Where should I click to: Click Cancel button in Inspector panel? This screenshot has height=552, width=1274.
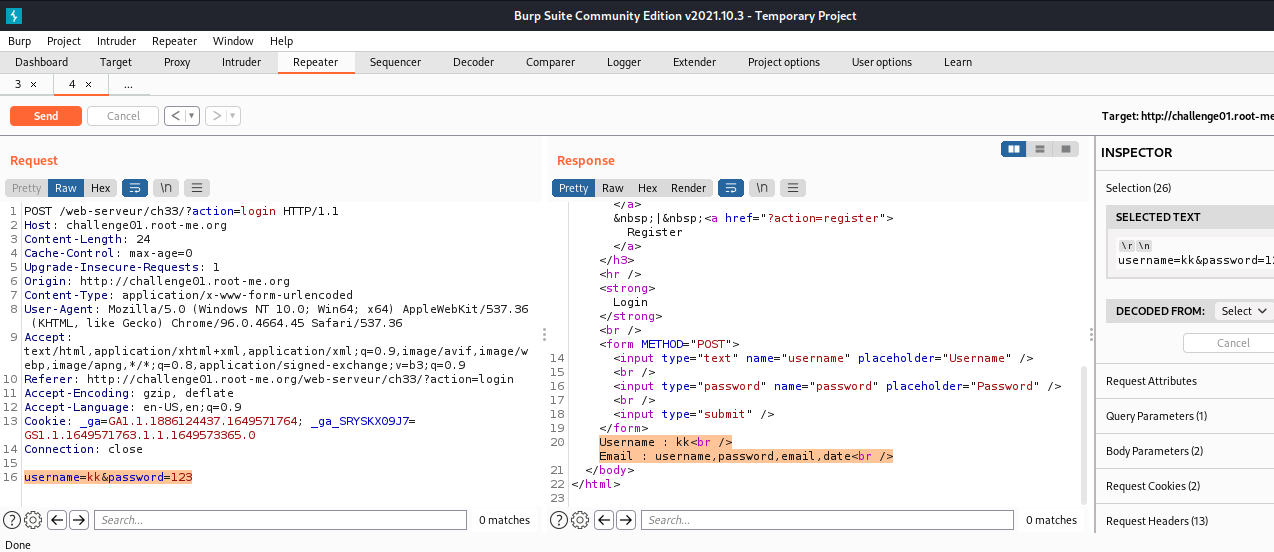click(1233, 343)
